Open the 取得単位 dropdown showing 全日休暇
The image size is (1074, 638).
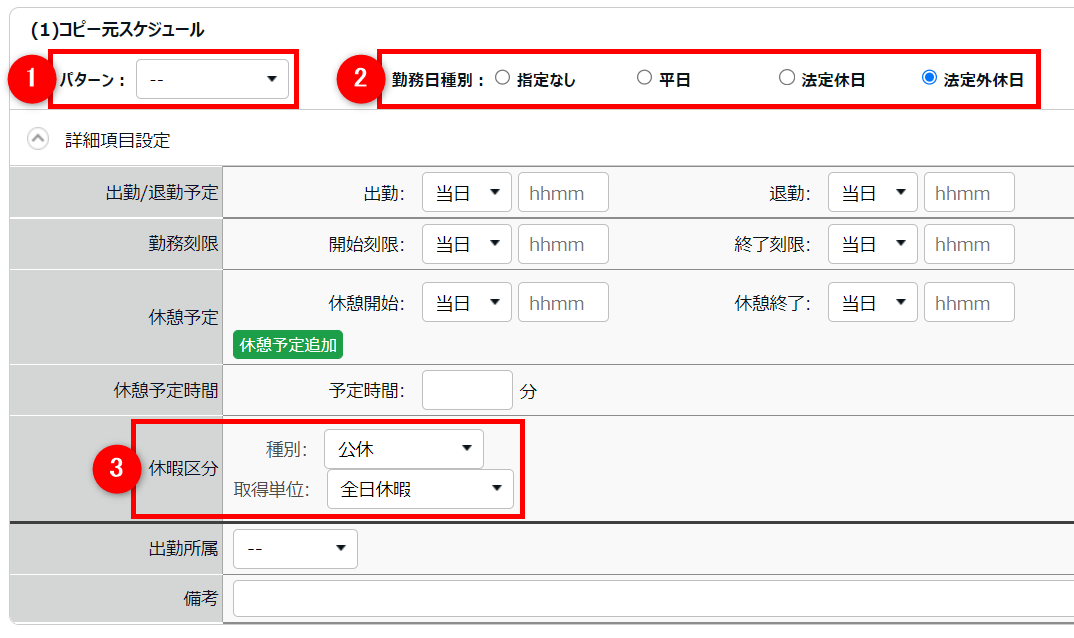pyautogui.click(x=419, y=489)
